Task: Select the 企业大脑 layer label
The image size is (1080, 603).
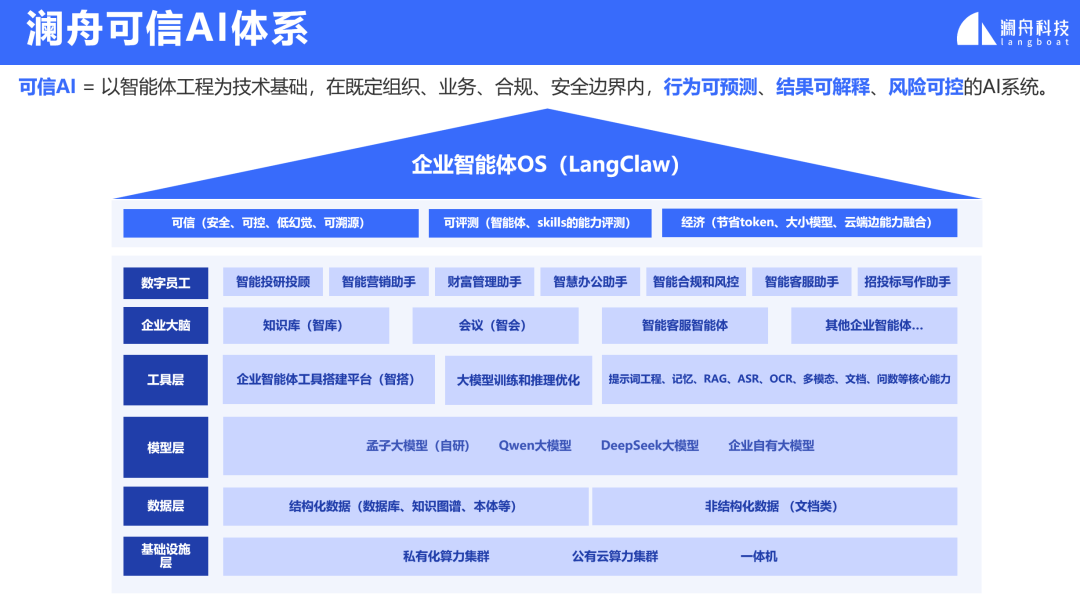Action: point(166,326)
